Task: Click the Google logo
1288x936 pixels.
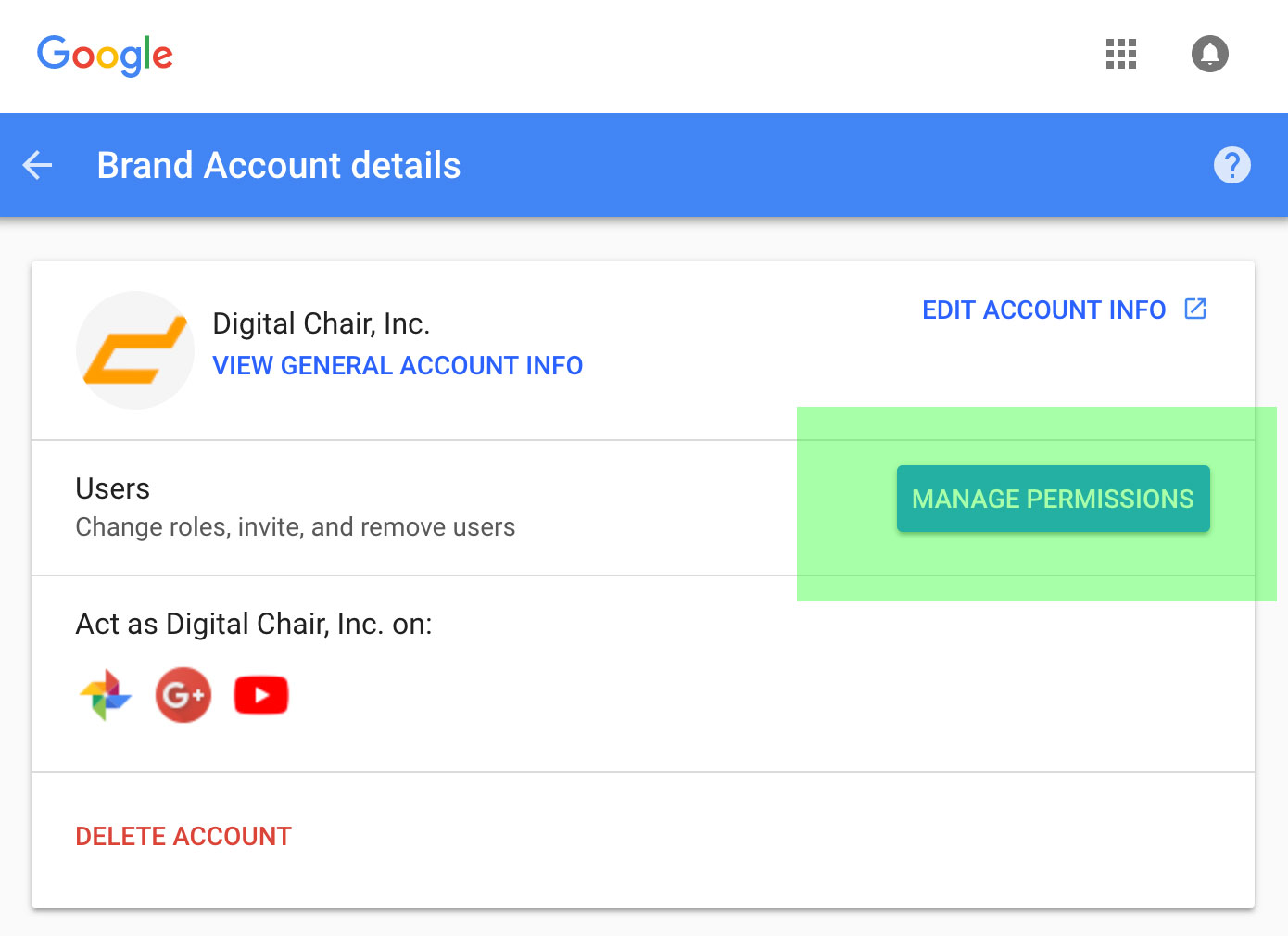Action: coord(105,56)
